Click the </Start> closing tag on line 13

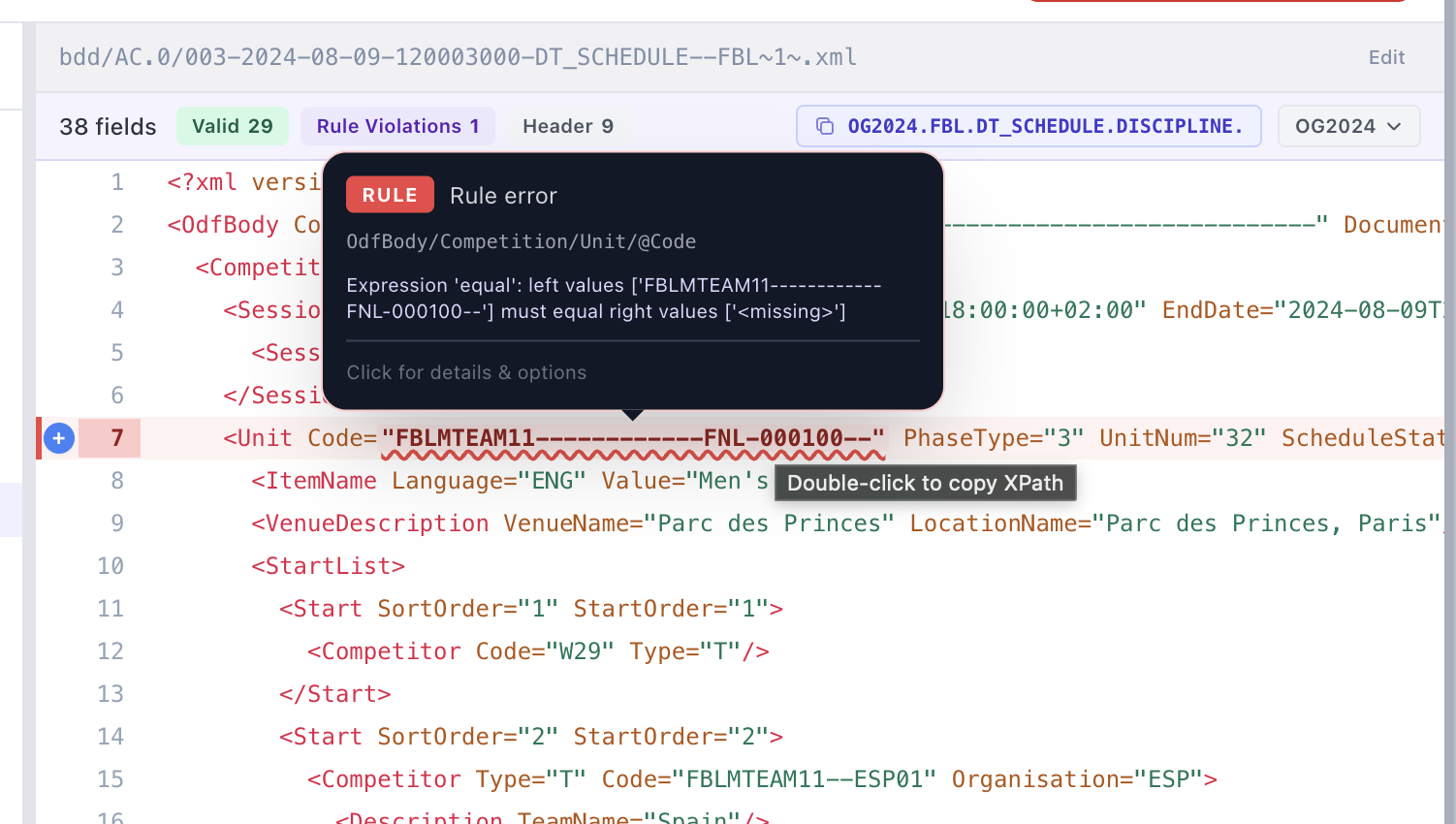[x=334, y=694]
